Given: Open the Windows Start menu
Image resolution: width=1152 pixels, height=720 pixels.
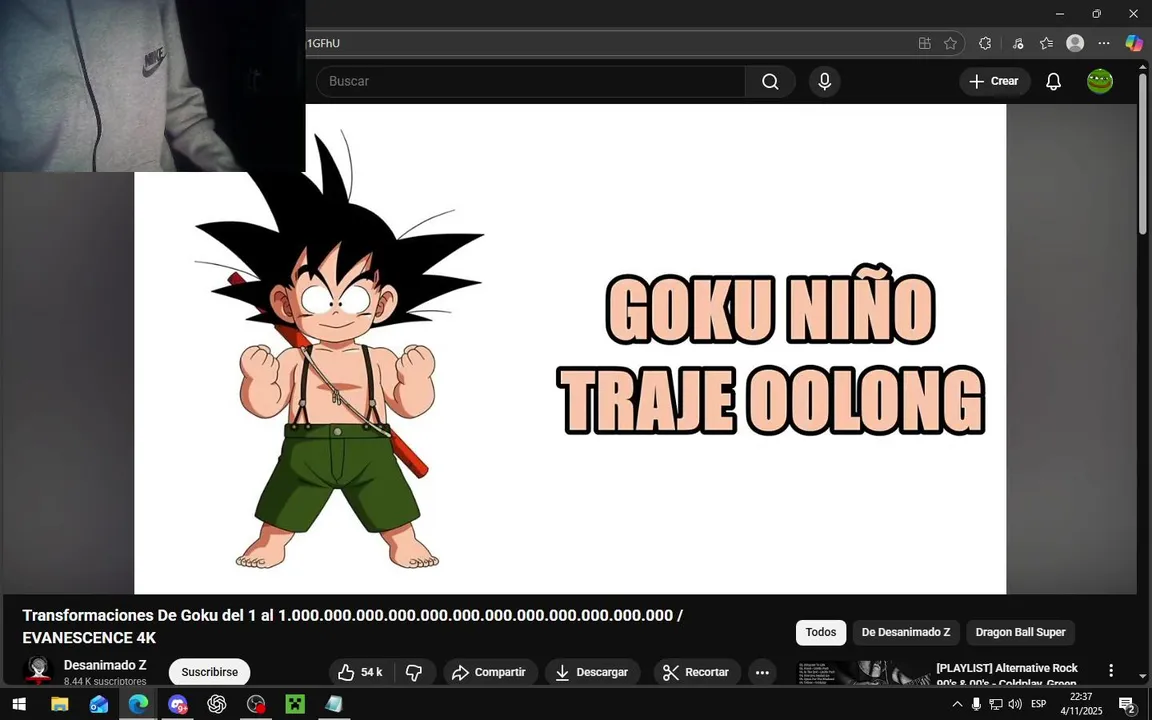Looking at the screenshot, I should [x=19, y=705].
